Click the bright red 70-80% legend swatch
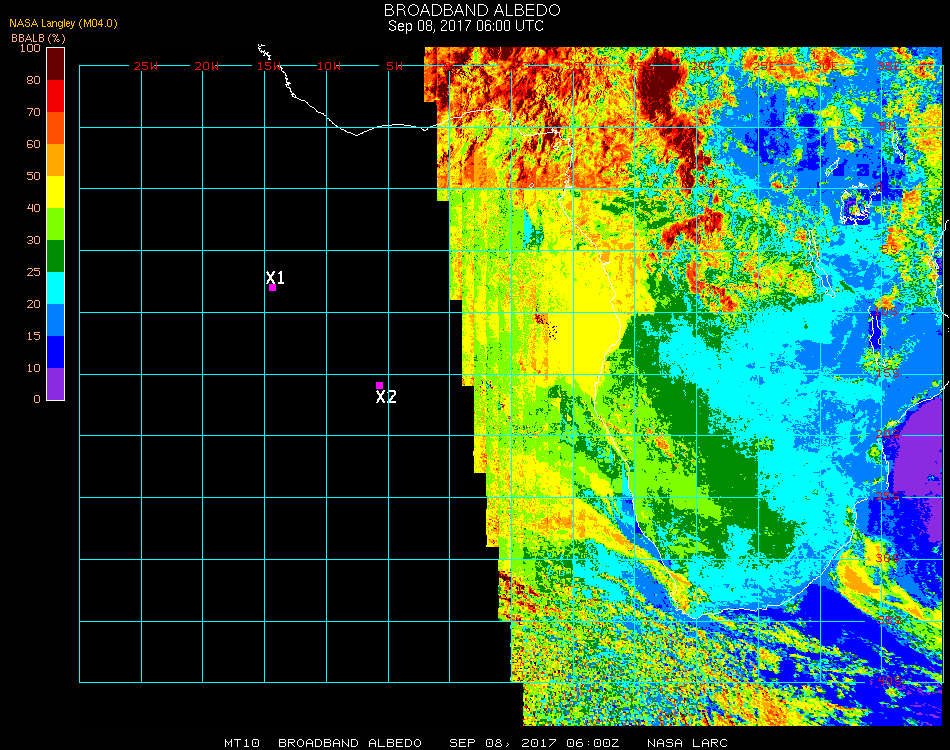950x750 pixels. pos(56,96)
